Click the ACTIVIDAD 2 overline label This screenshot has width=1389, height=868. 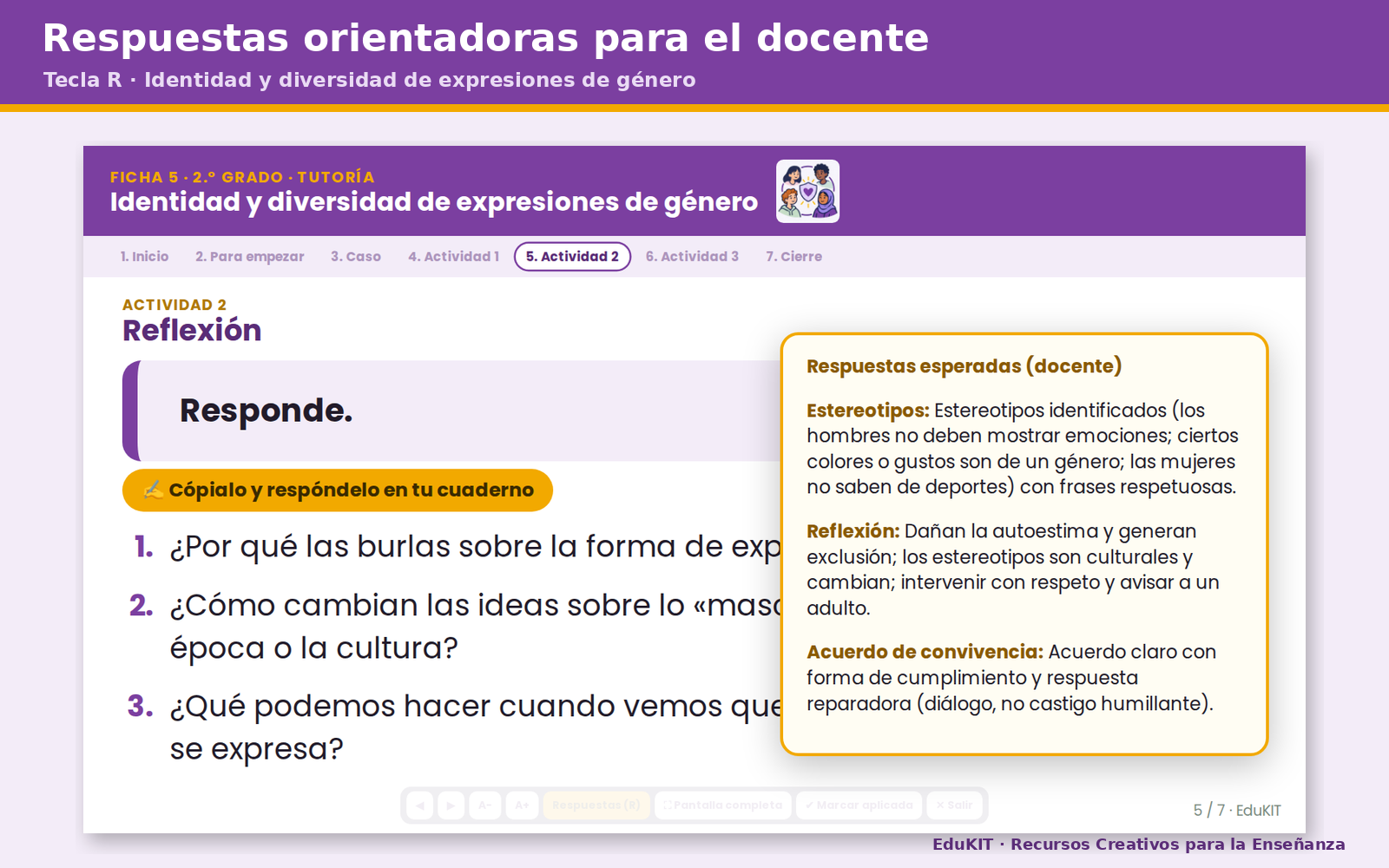174,305
